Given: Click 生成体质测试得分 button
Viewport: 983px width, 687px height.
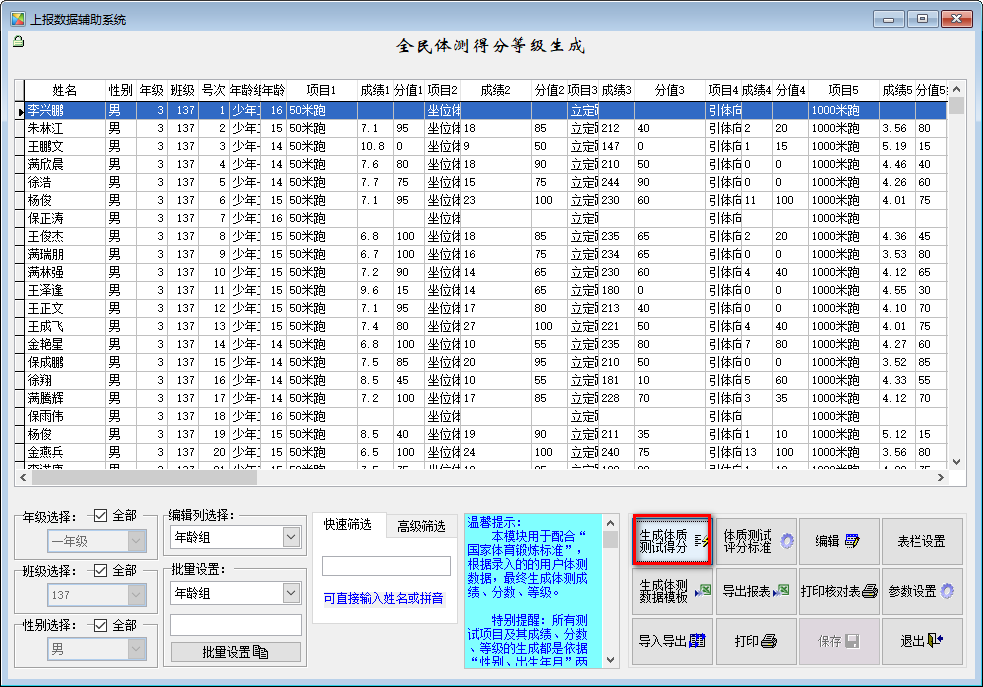Looking at the screenshot, I should point(672,541).
